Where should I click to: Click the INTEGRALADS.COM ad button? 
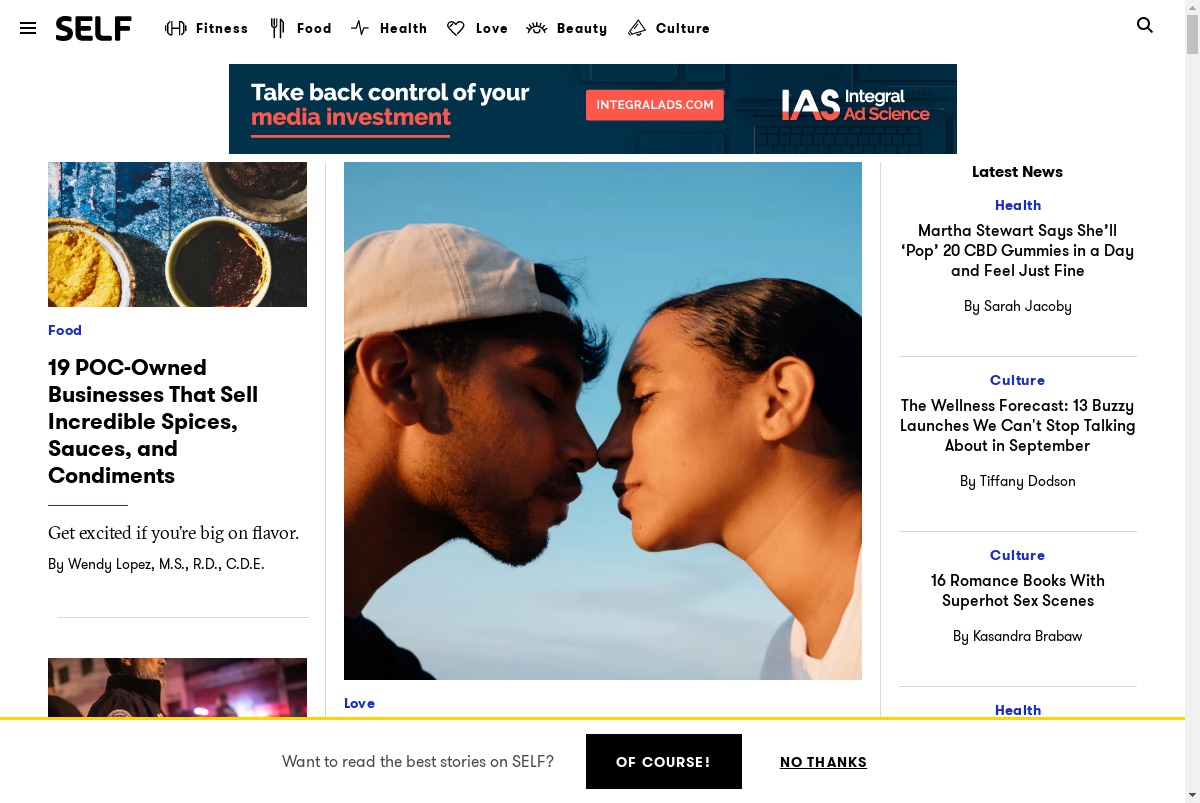pyautogui.click(x=655, y=104)
